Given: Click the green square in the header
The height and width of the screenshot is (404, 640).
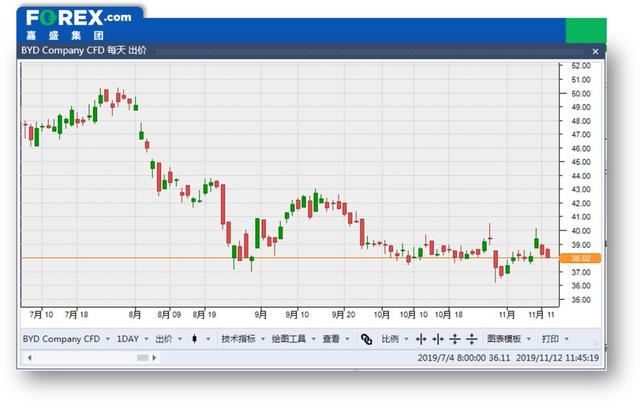Looking at the screenshot, I should click(x=586, y=30).
